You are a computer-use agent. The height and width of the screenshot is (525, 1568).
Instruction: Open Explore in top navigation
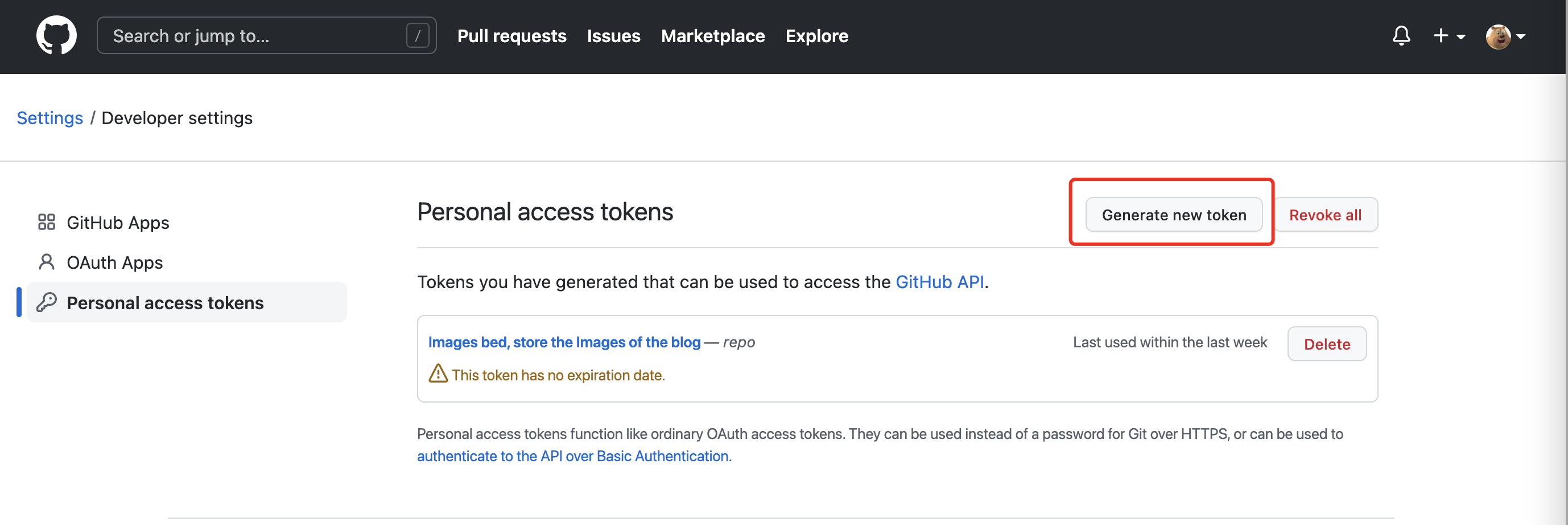coord(817,36)
